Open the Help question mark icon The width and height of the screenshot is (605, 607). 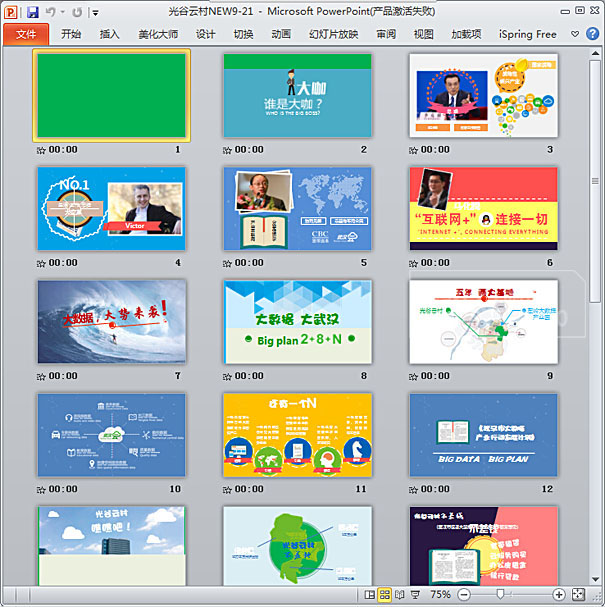click(592, 33)
